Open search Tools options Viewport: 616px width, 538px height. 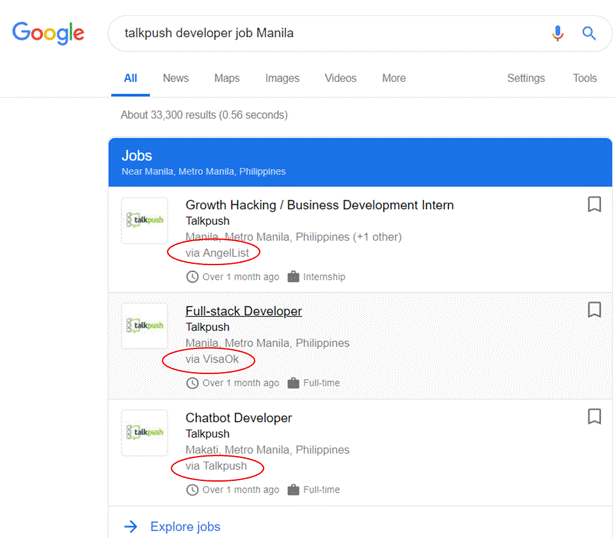click(x=585, y=78)
